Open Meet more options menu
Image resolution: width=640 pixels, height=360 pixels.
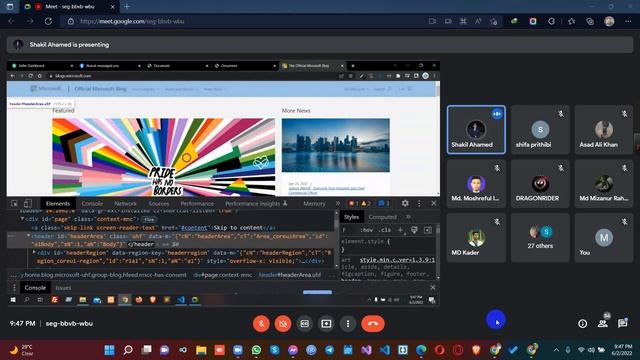[x=348, y=324]
